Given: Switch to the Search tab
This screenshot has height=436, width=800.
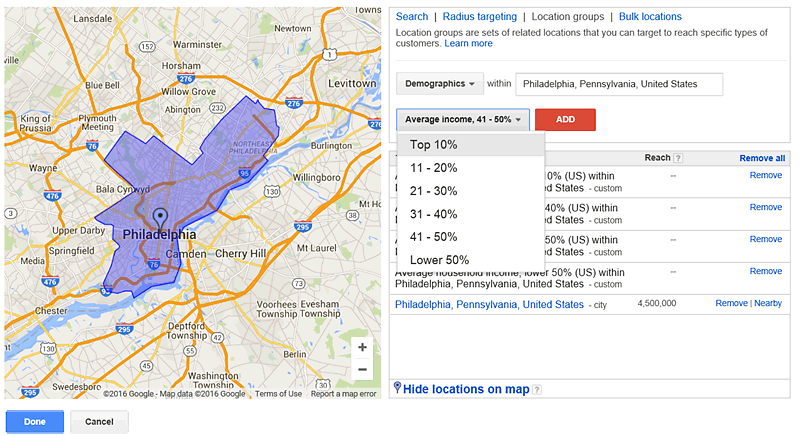Looking at the screenshot, I should (x=412, y=17).
